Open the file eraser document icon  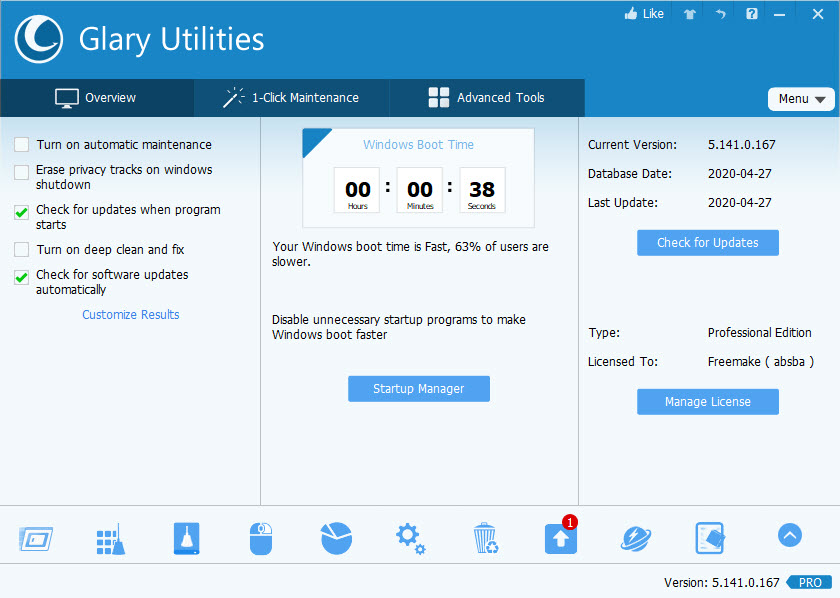click(x=710, y=538)
